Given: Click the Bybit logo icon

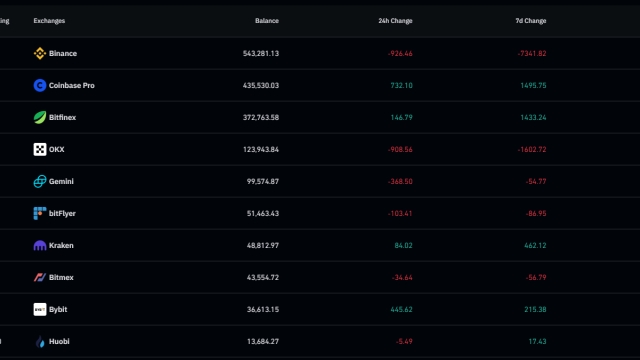Looking at the screenshot, I should (40, 309).
